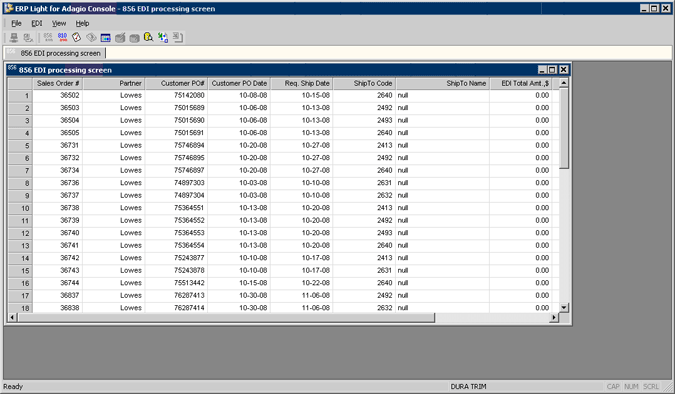Click customer PO 75364553 cell
This screenshot has width=675, height=394.
pyautogui.click(x=176, y=233)
